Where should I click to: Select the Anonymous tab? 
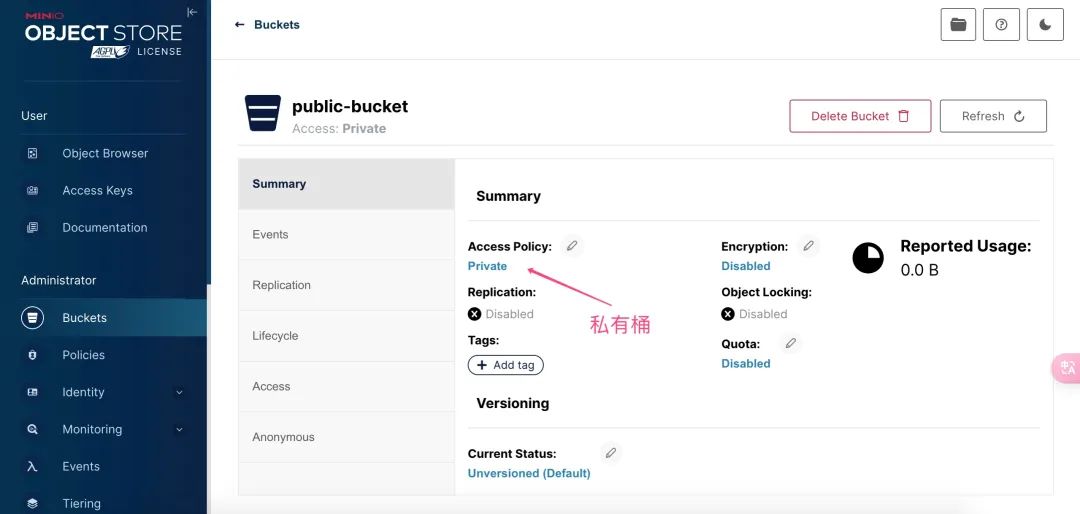point(283,437)
